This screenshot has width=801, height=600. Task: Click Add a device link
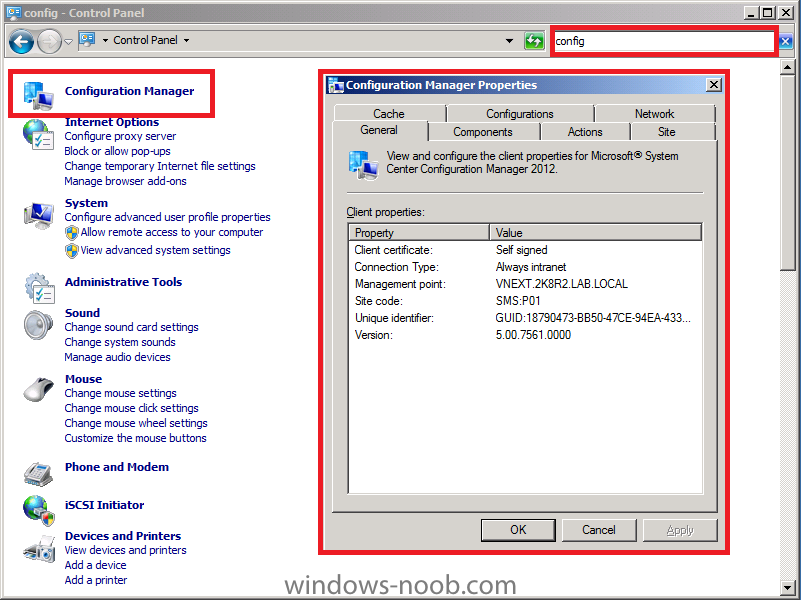tap(95, 565)
